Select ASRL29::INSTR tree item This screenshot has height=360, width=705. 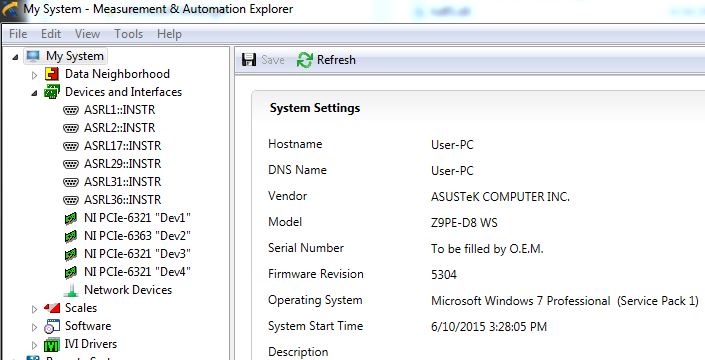tap(122, 164)
